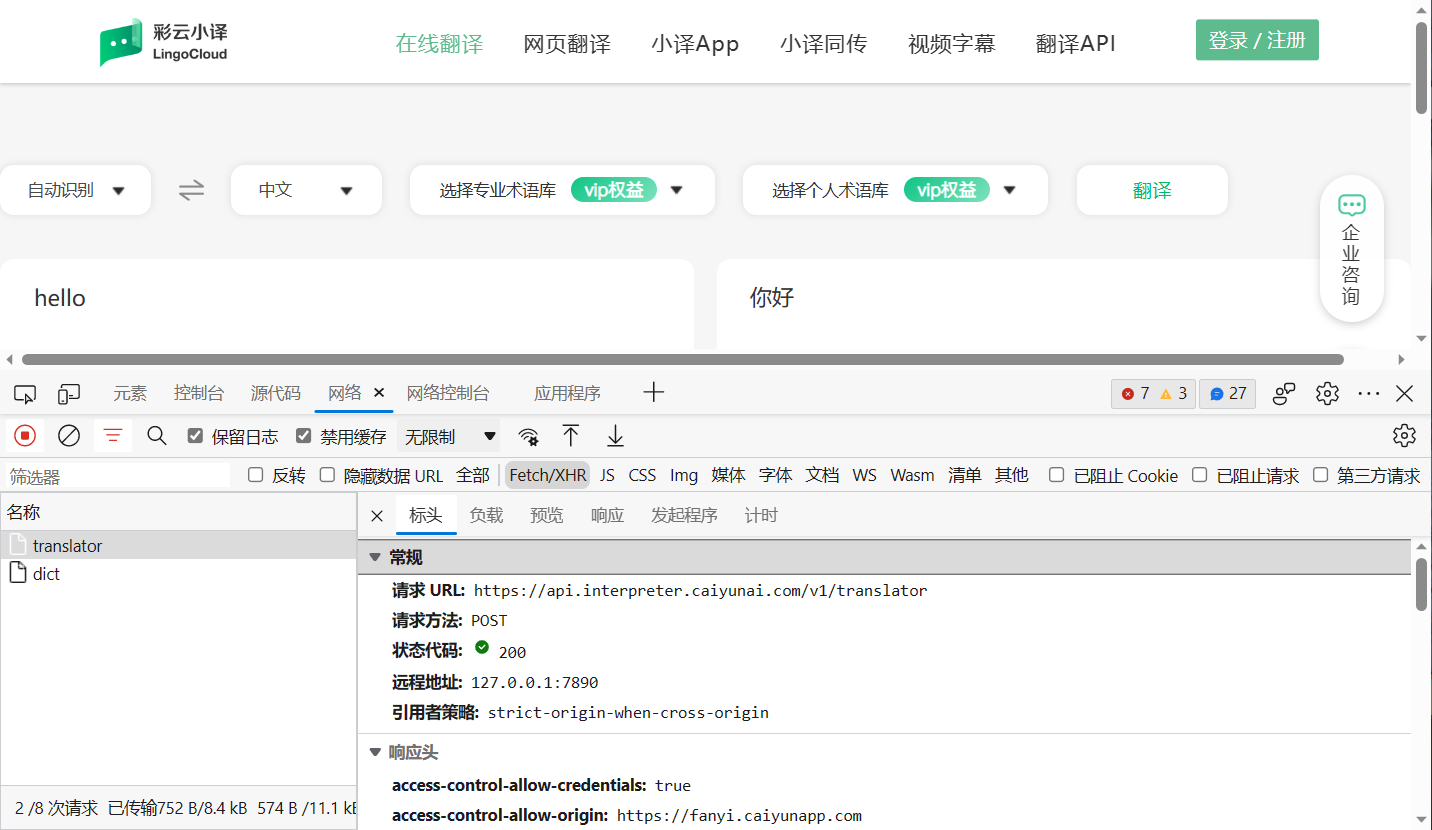Switch to the 控制台 tab

tap(199, 393)
